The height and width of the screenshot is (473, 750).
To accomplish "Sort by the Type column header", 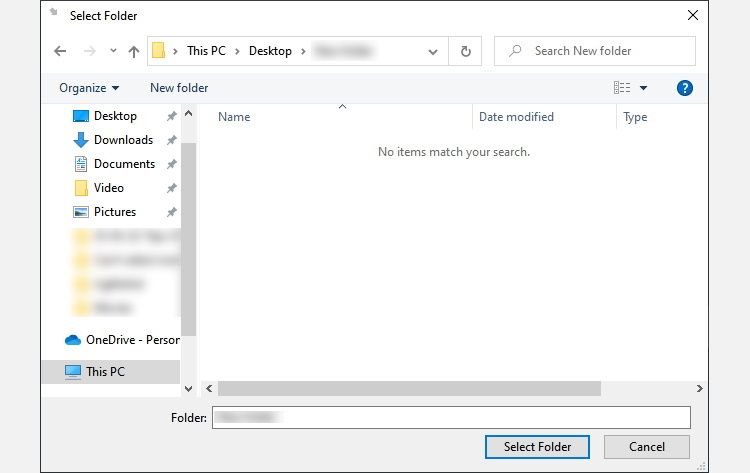I will click(x=635, y=117).
